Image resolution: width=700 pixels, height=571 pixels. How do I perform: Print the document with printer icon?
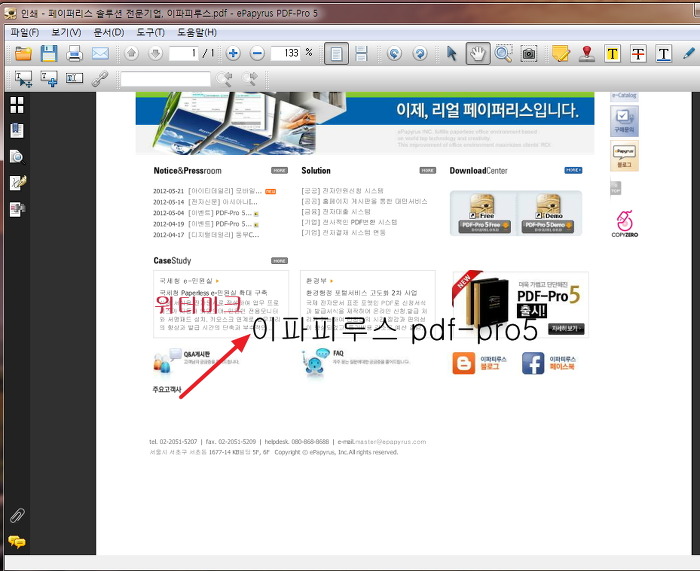[74, 54]
